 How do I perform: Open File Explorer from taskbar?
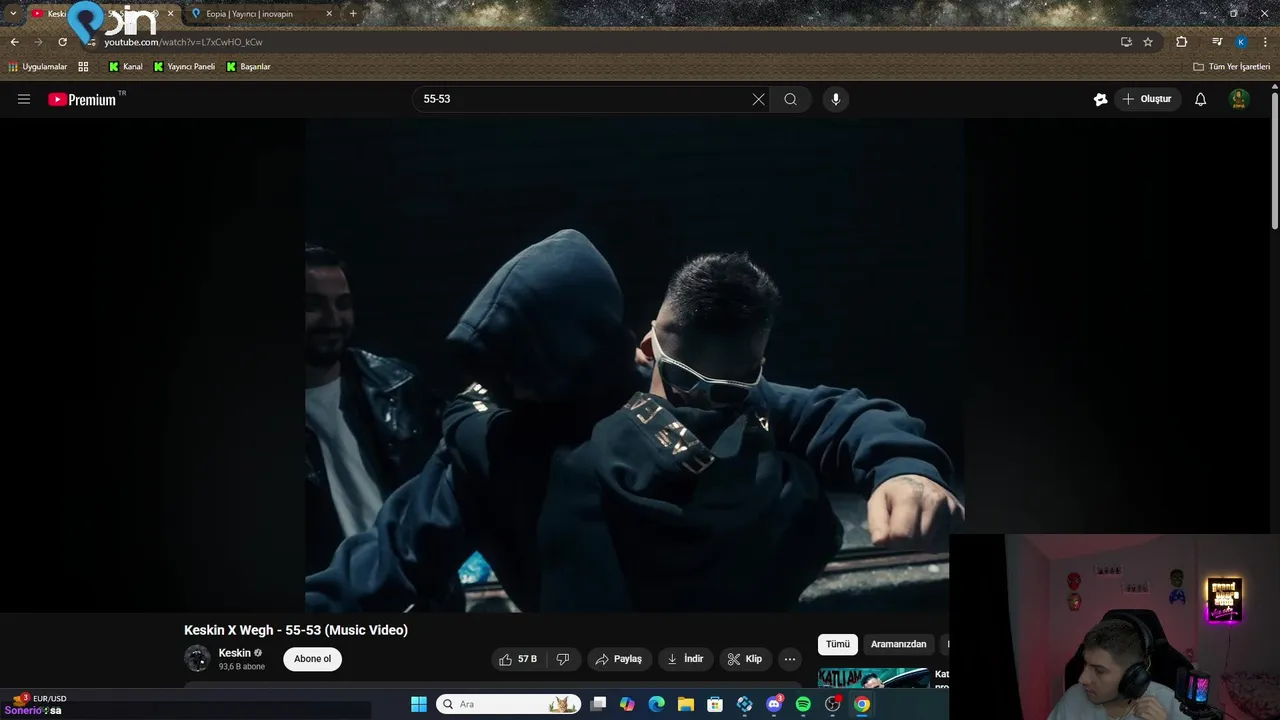click(686, 704)
